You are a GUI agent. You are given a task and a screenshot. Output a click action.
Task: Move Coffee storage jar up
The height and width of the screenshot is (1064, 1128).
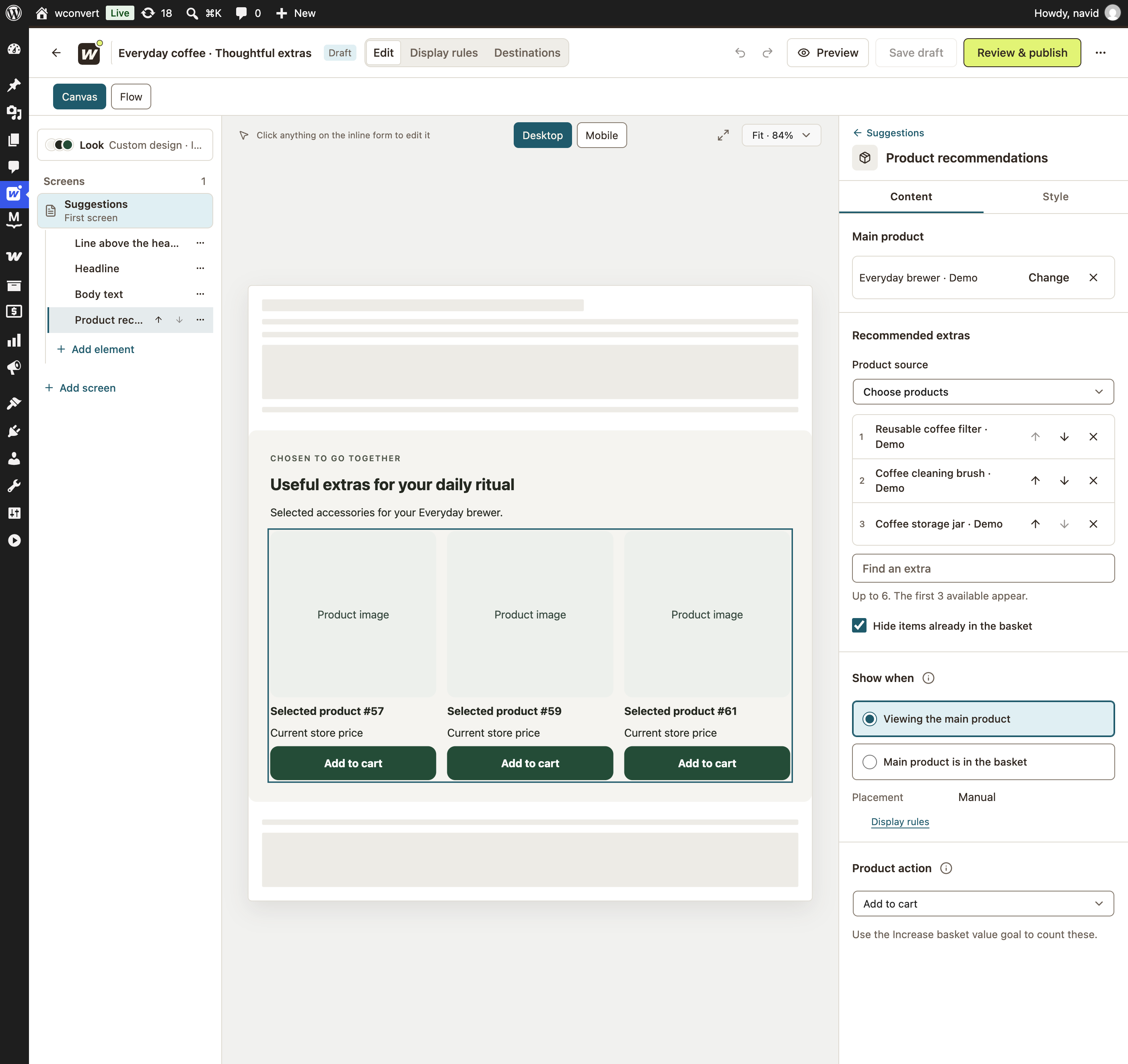[x=1035, y=524]
